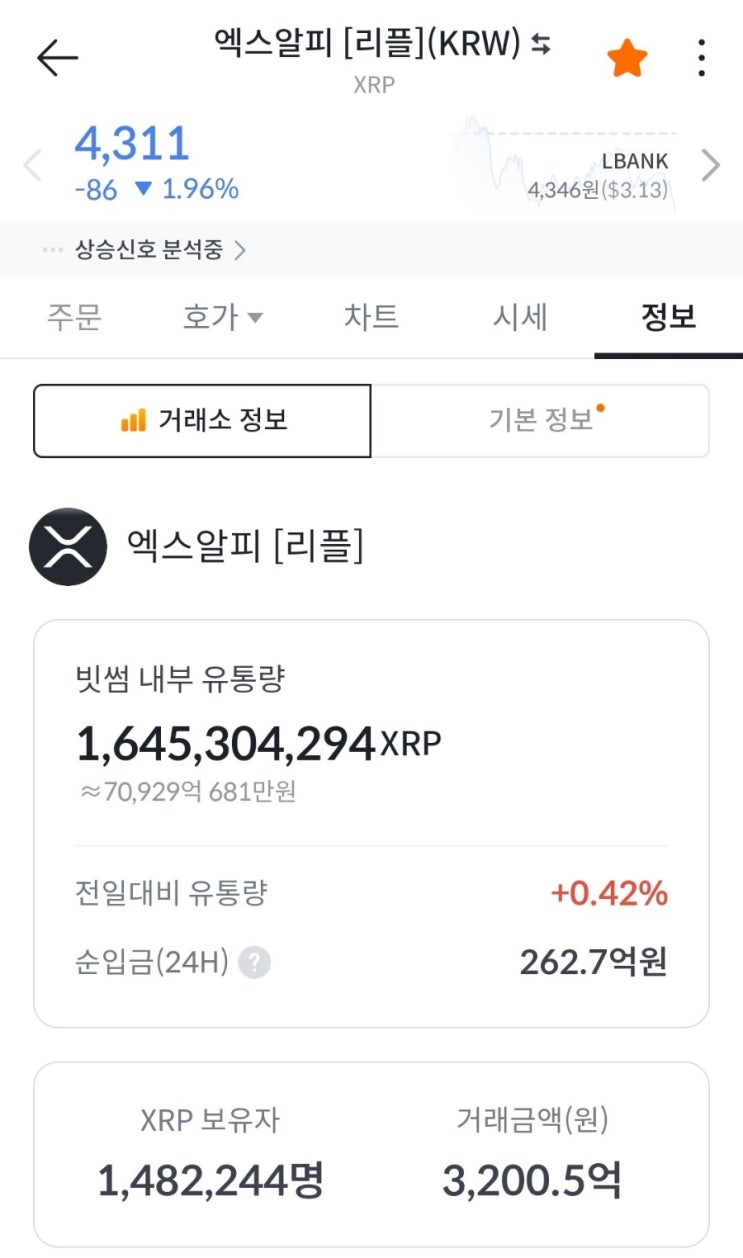
Task: Open the 차트 tab
Action: coord(372,316)
